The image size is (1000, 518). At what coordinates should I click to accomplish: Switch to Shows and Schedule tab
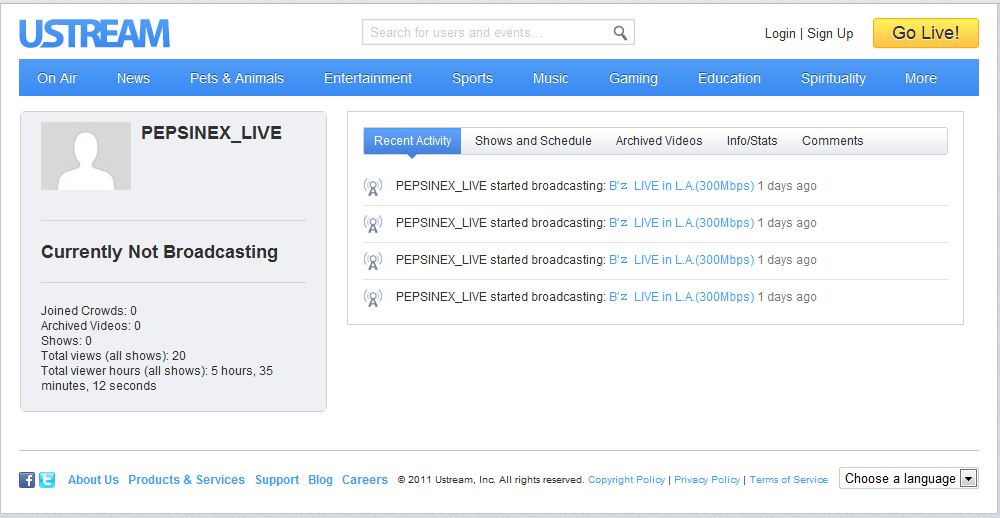(x=533, y=141)
